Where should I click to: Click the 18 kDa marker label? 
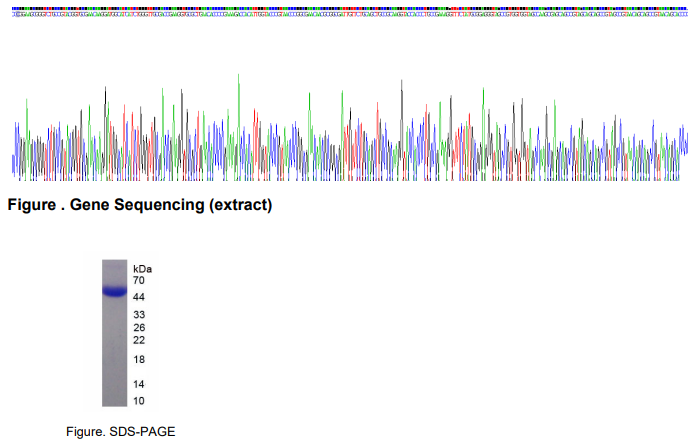pos(139,359)
